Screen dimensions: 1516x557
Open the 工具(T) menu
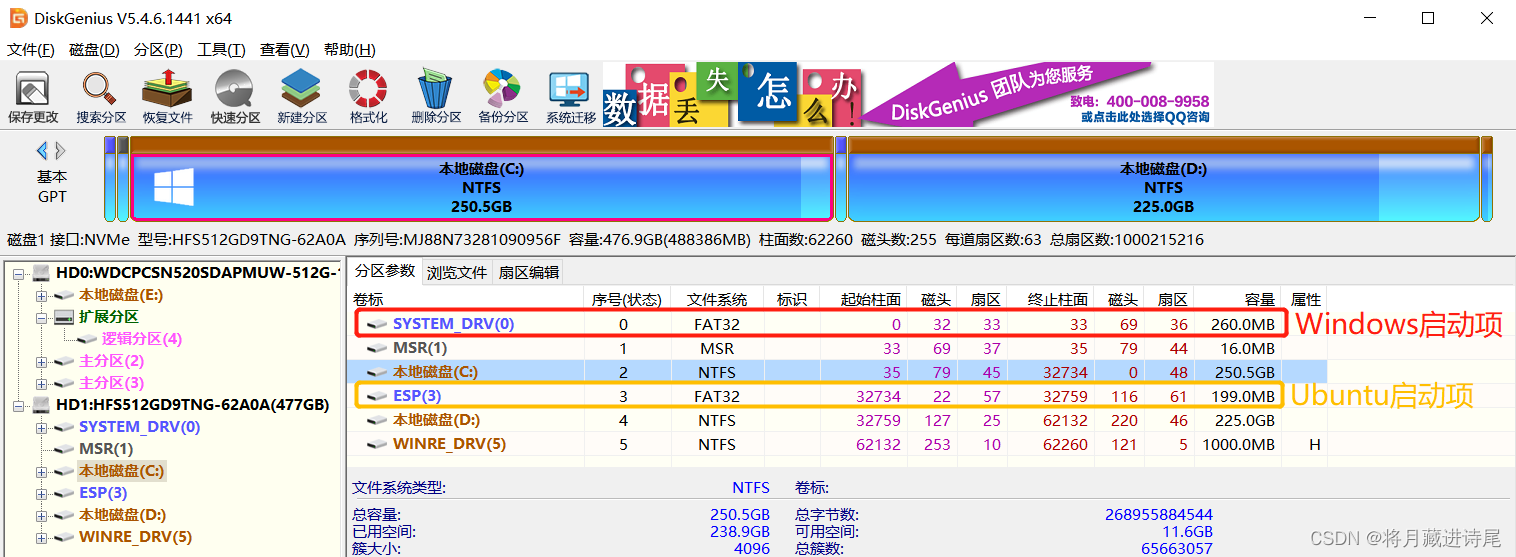coord(221,50)
